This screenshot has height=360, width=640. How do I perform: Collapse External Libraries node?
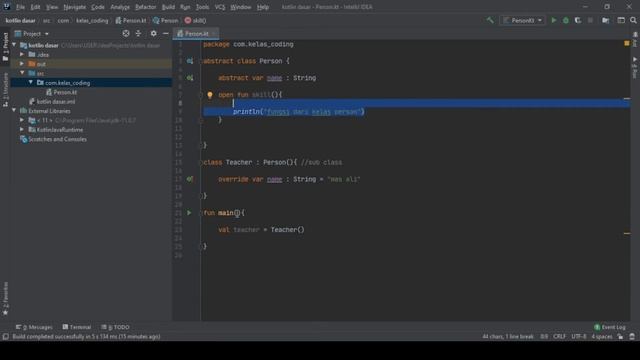coord(15,111)
